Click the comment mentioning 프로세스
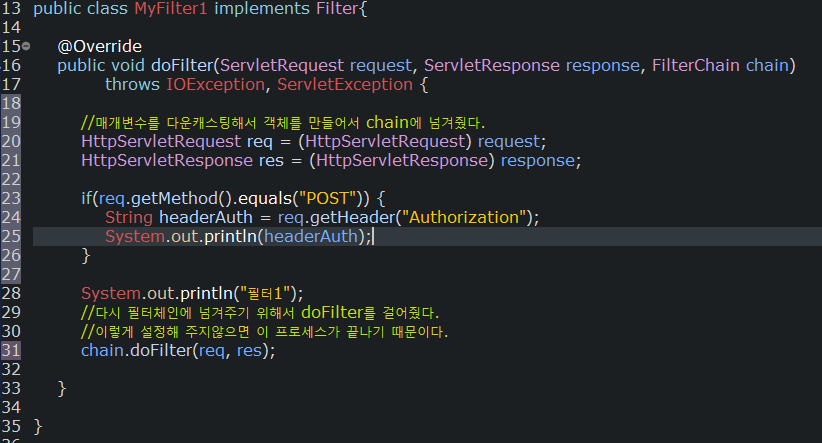822x443 pixels. pos(265,332)
